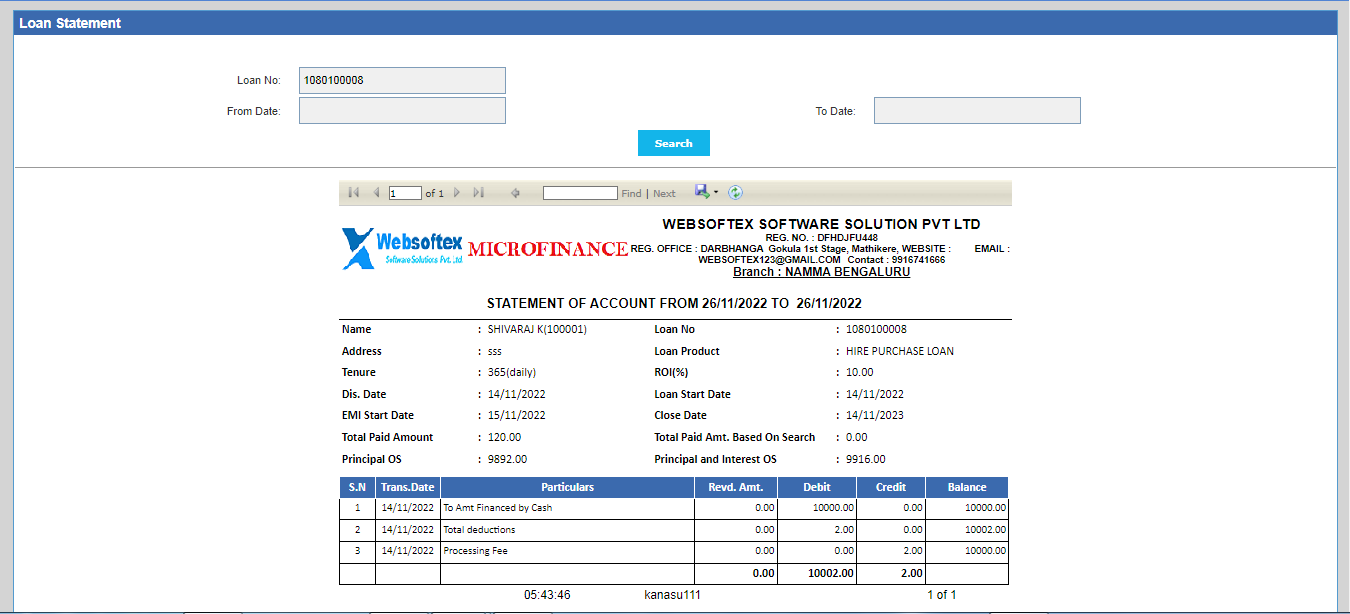
Task: Click the Principal and Interest OS value 9916.00
Action: [865, 459]
